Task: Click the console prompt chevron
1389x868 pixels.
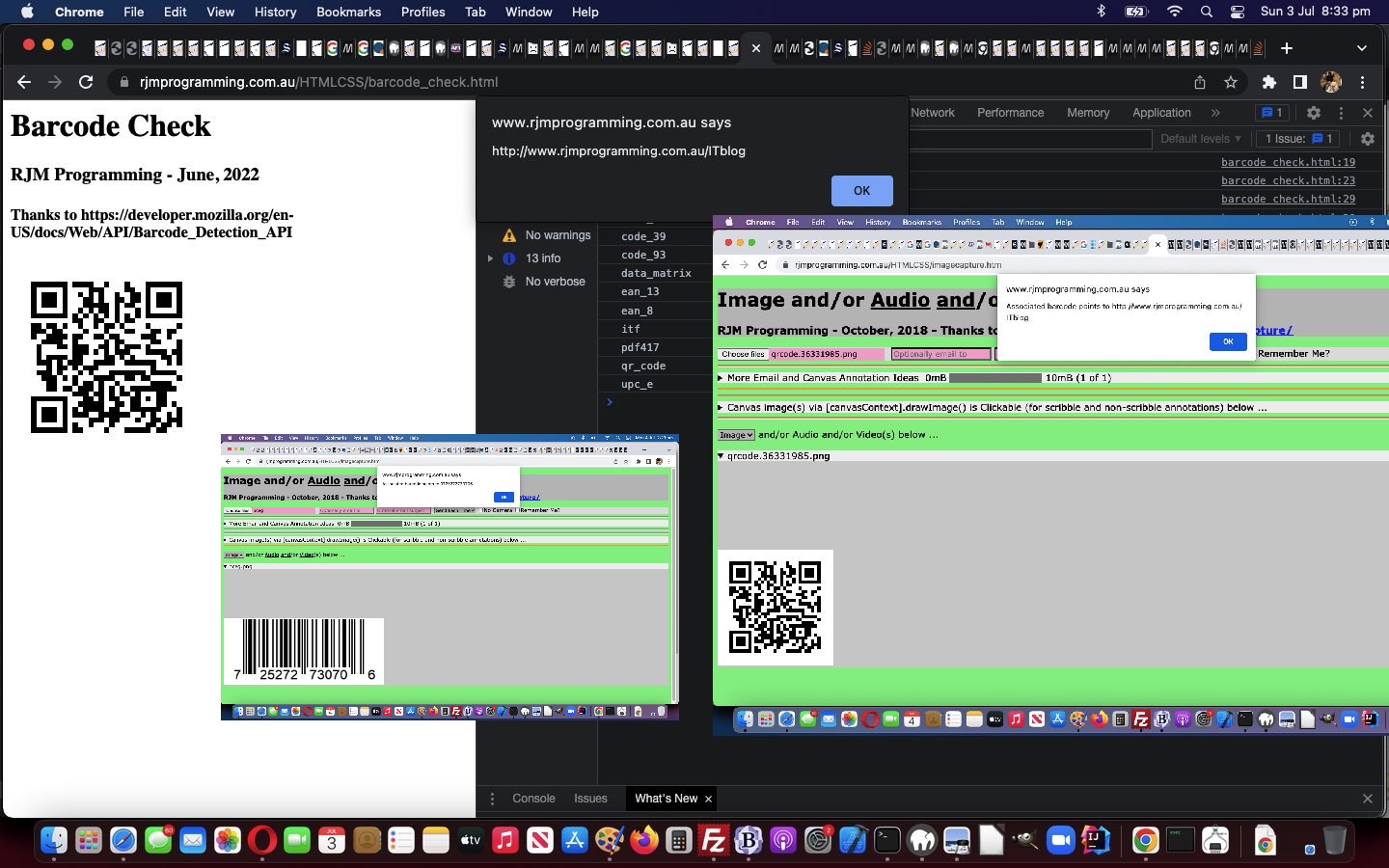Action: (610, 402)
